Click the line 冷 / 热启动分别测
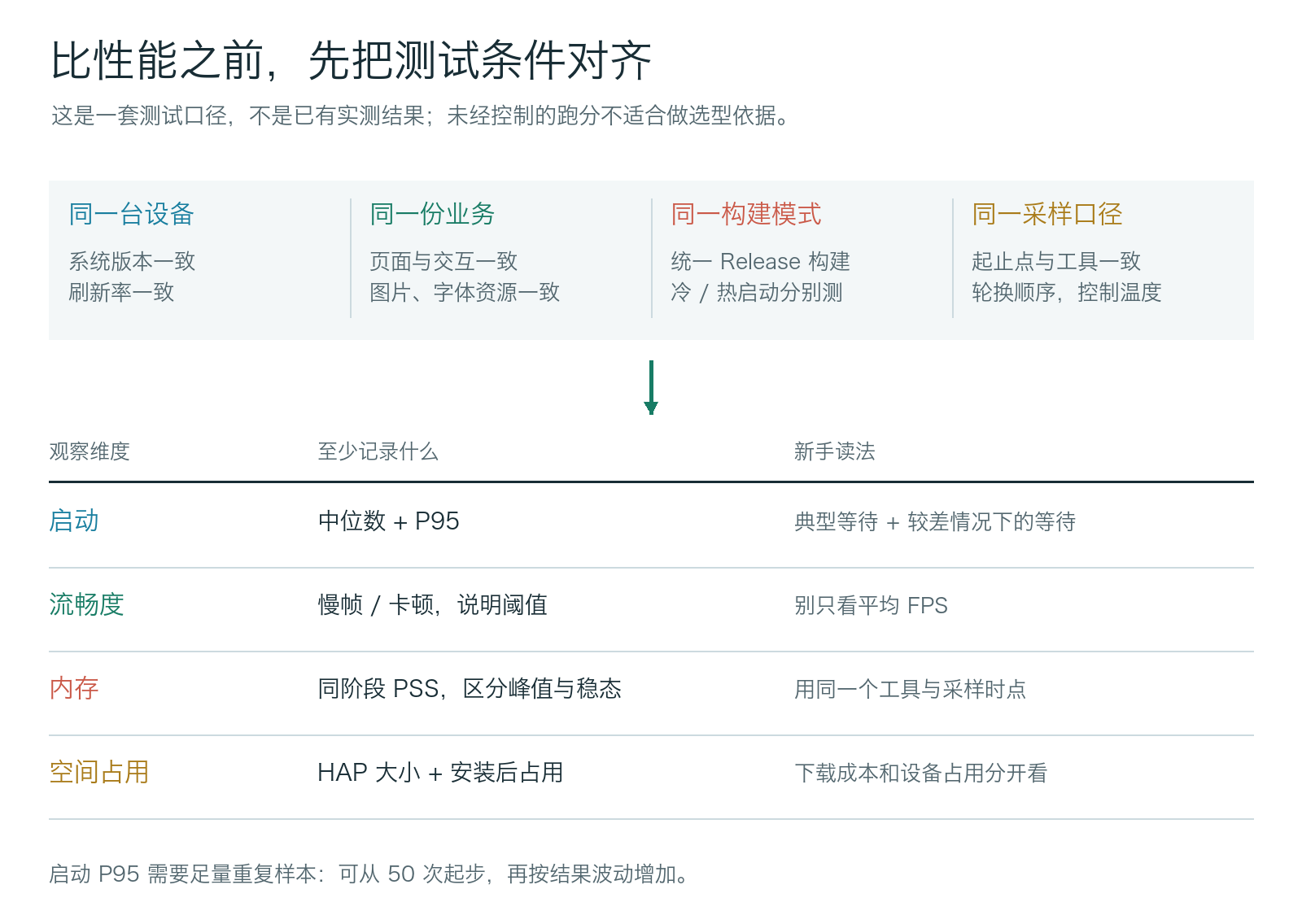 pos(756,292)
